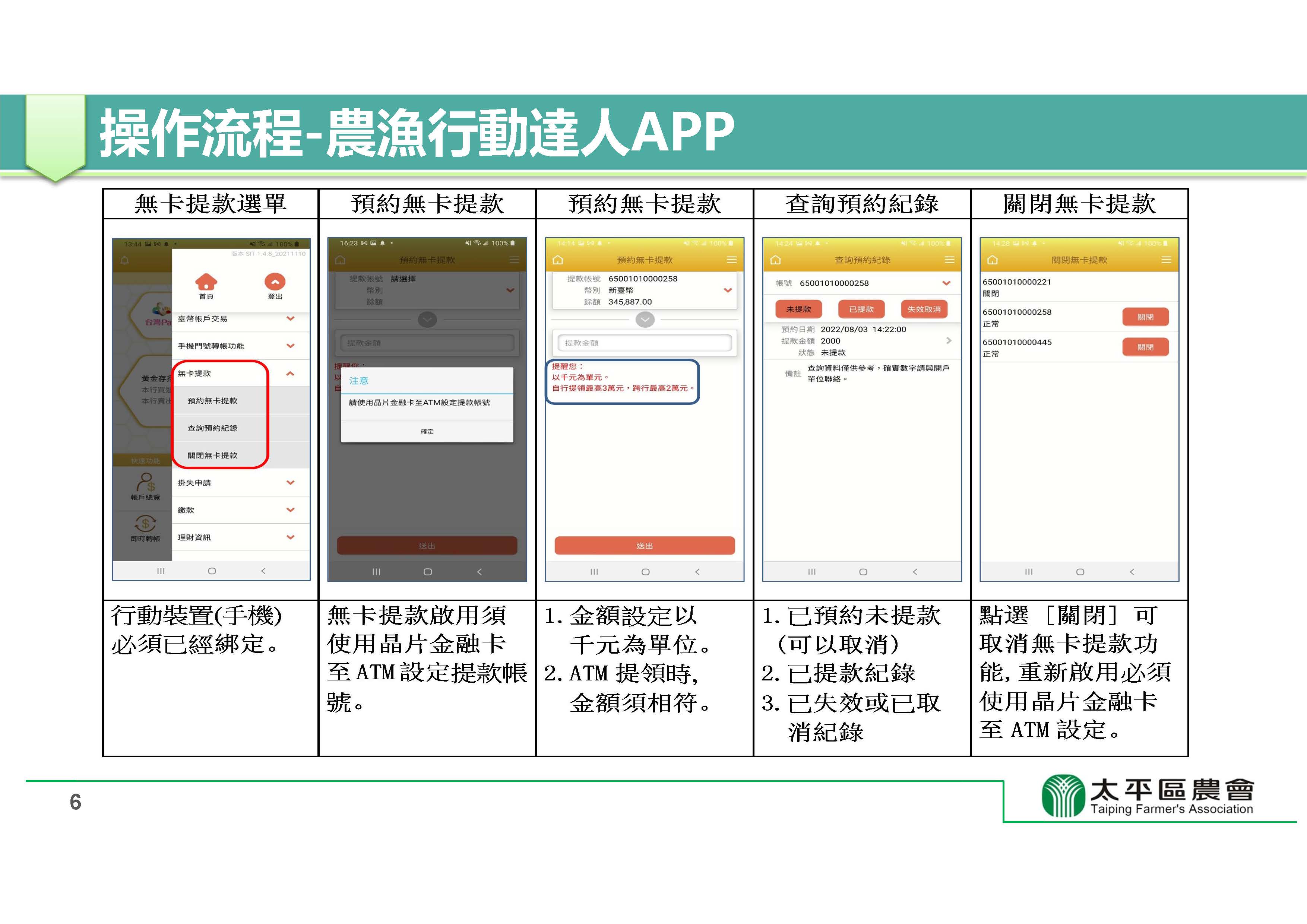Tap Android recents button on first phone
Screen dimensions: 1307x924
coord(161,571)
